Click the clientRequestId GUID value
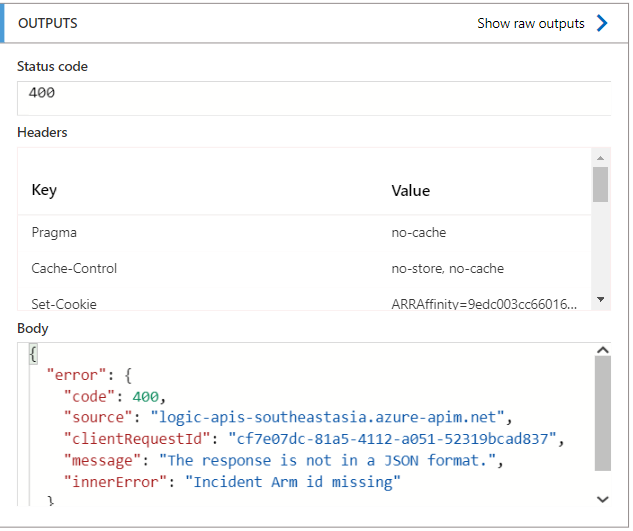The width and height of the screenshot is (633, 531). pos(392,439)
